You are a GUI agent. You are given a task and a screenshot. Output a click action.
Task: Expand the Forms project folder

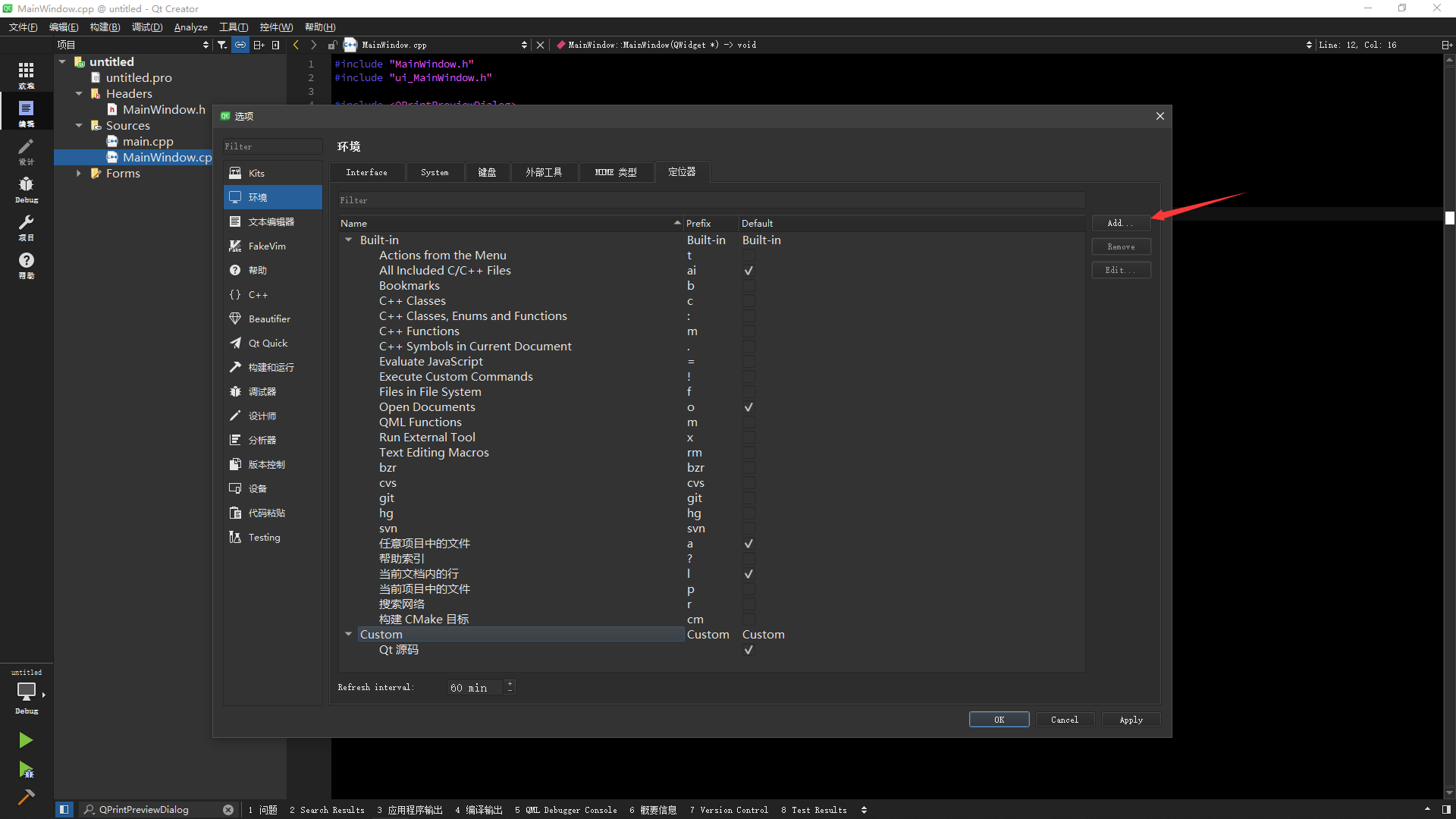79,173
